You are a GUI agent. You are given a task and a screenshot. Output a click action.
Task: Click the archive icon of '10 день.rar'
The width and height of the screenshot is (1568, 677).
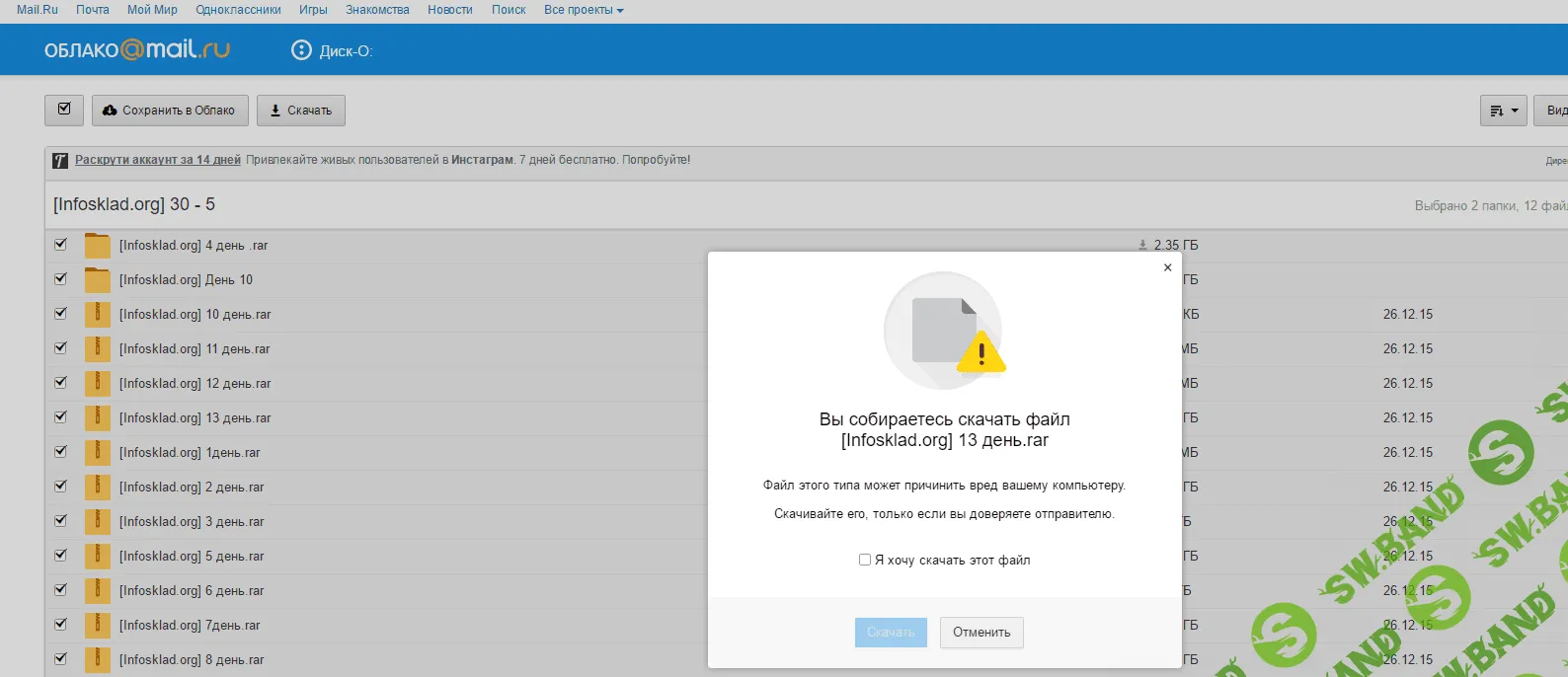(x=97, y=315)
